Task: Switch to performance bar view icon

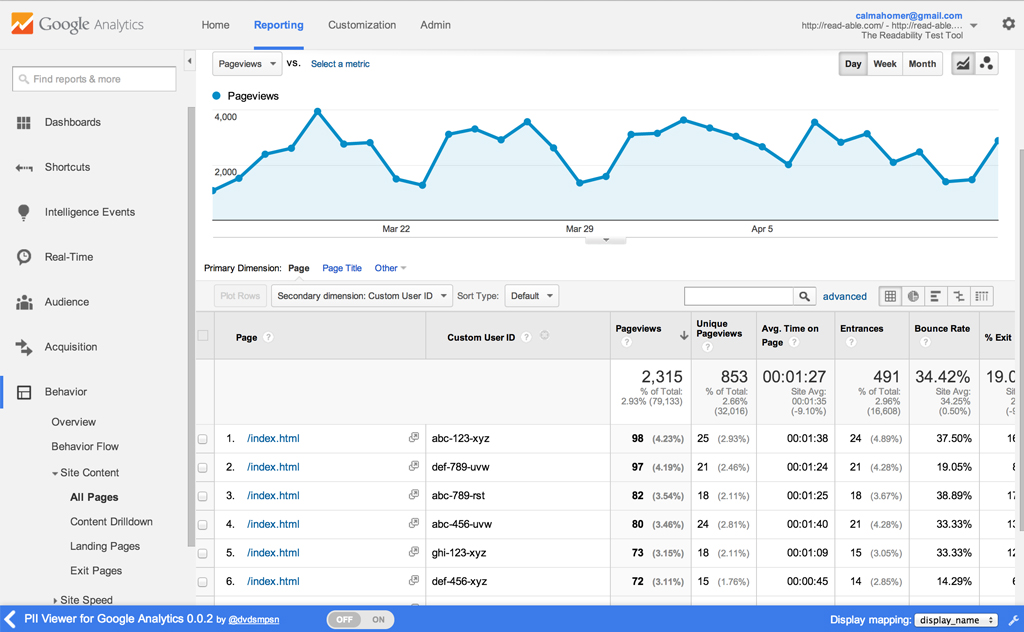Action: (935, 296)
